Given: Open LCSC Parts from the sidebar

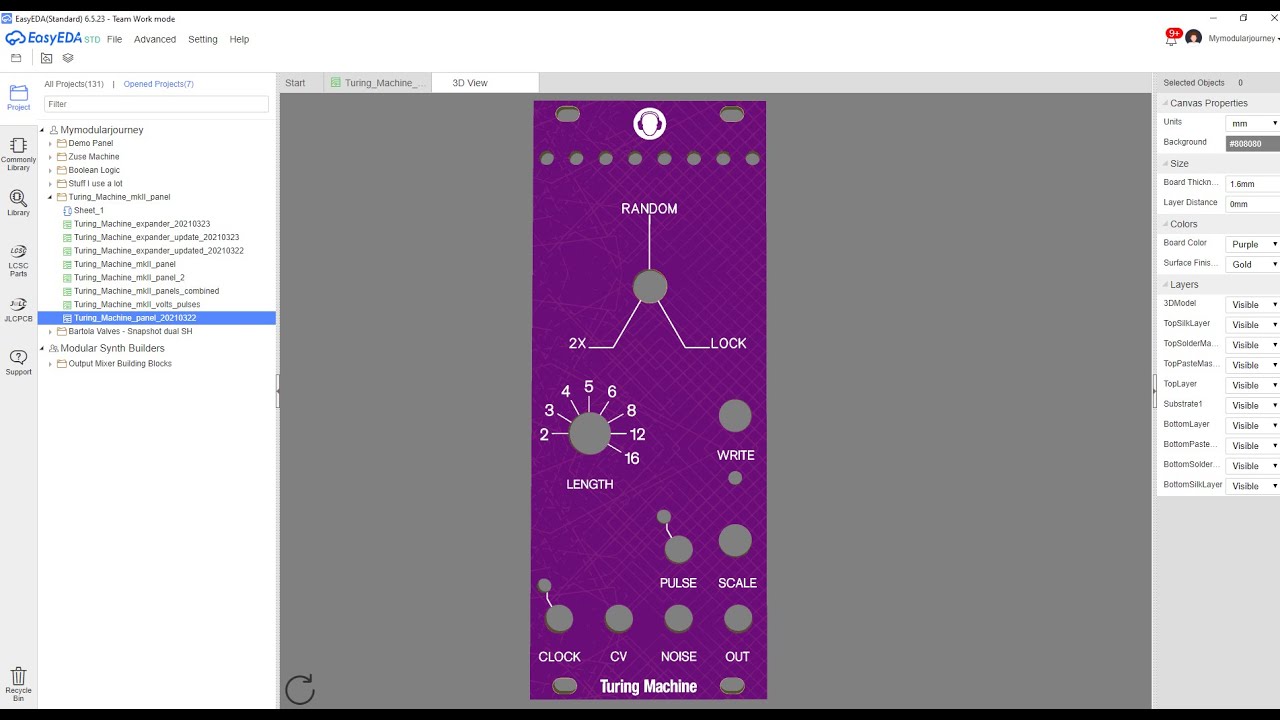Looking at the screenshot, I should coord(18,260).
